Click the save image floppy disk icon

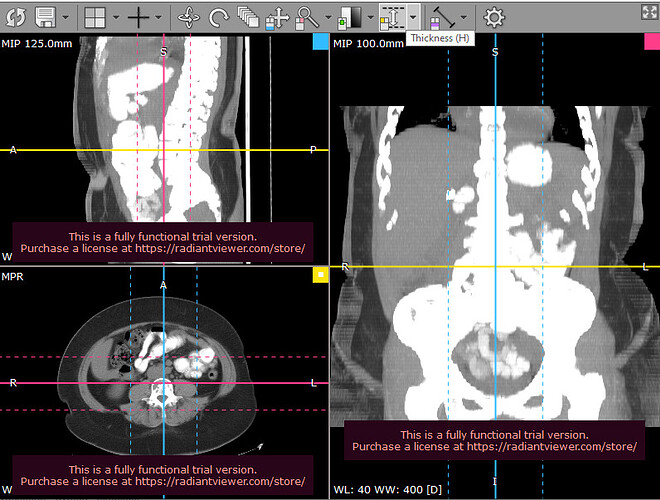click(x=45, y=17)
